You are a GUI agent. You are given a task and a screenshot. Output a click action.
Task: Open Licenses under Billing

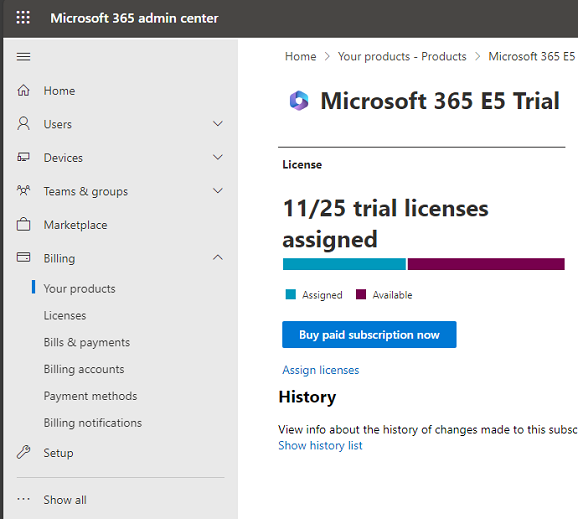[65, 316]
